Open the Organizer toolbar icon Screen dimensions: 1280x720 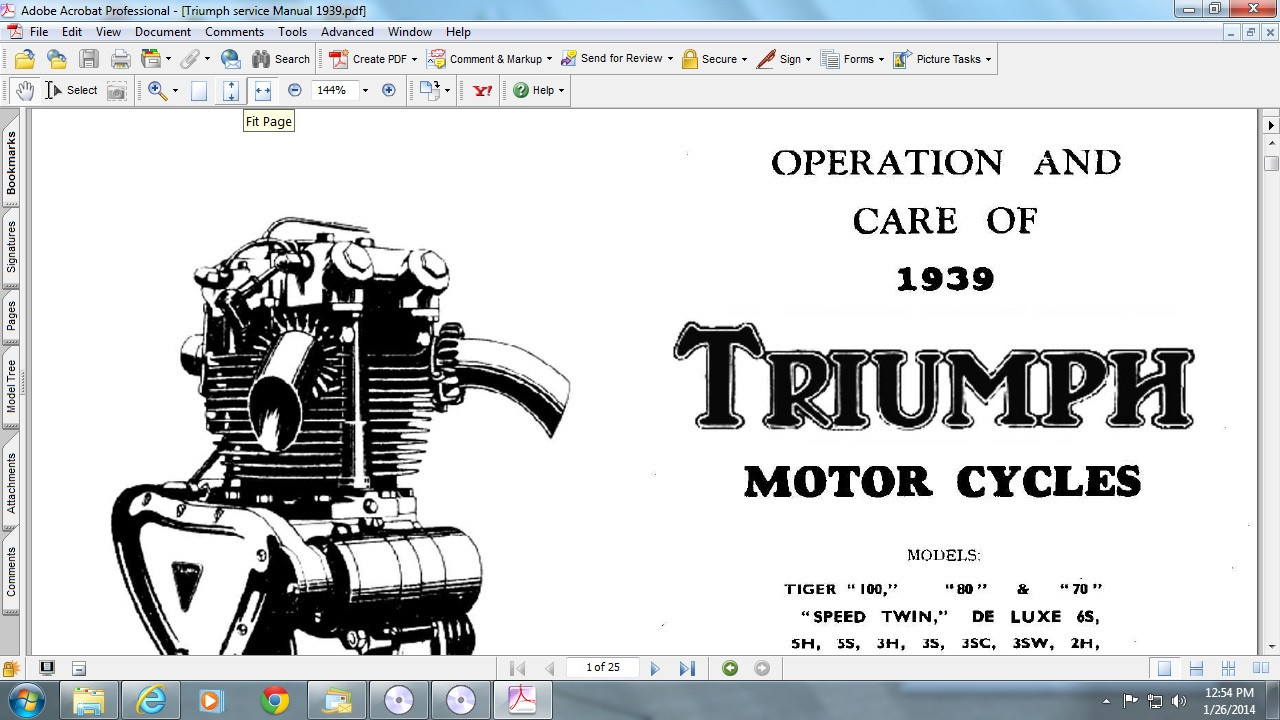pos(151,59)
